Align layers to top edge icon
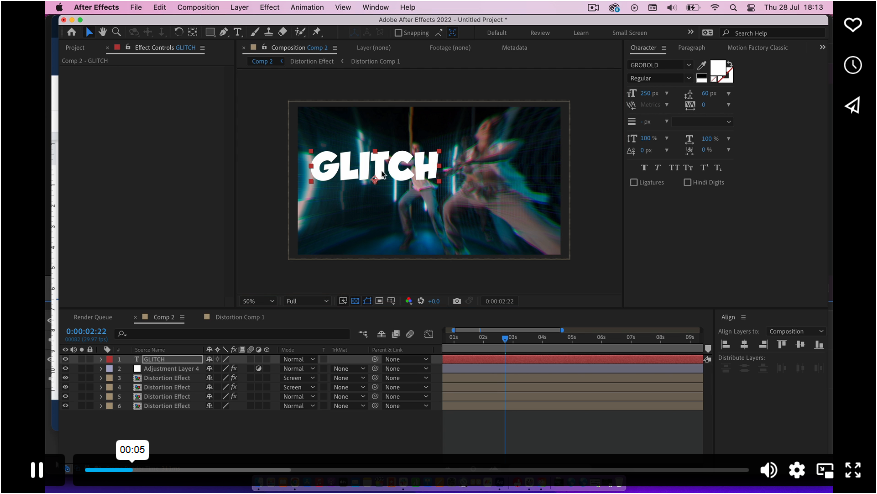The width and height of the screenshot is (877, 494). (781, 345)
